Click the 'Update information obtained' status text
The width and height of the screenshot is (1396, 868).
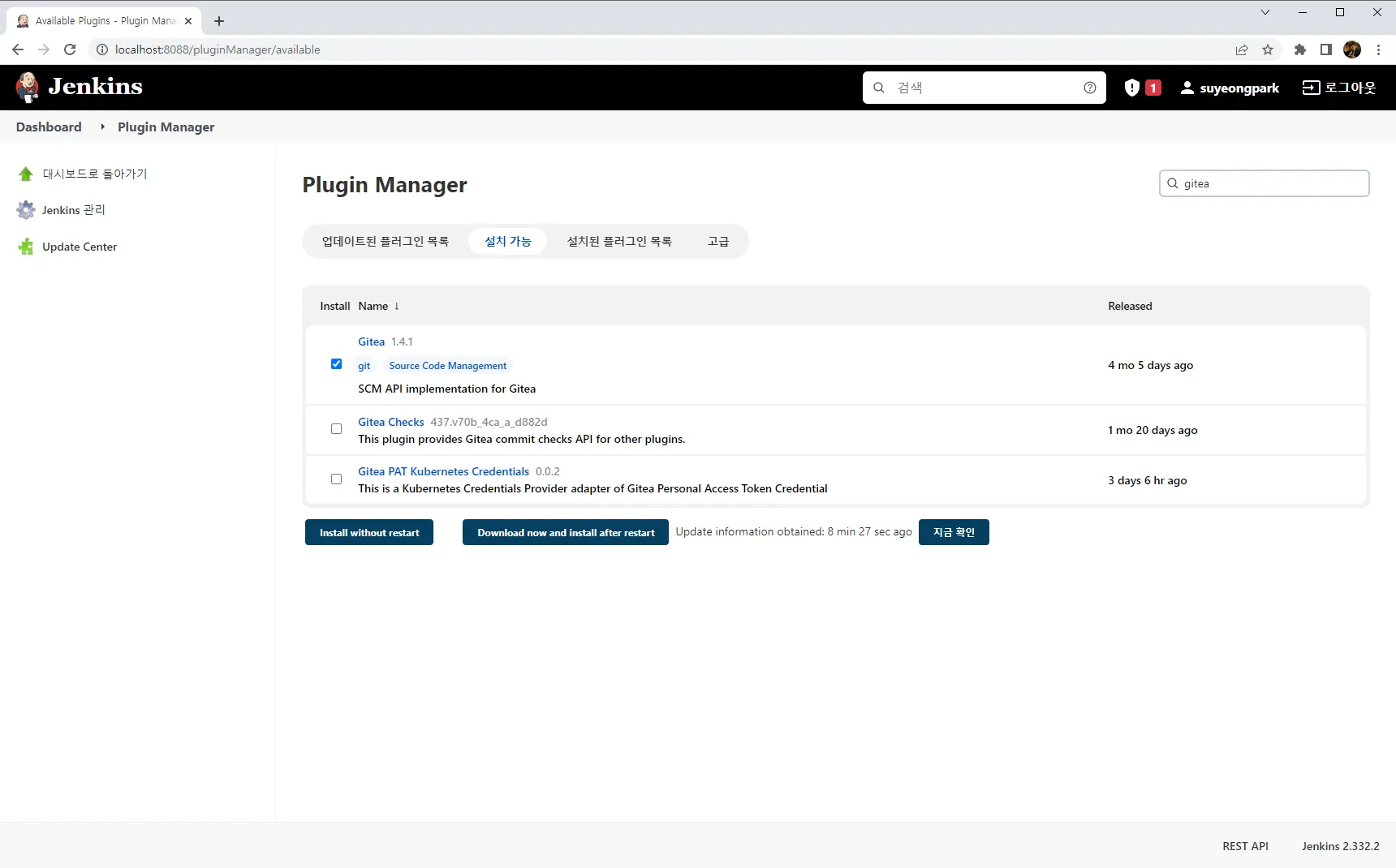(x=794, y=531)
